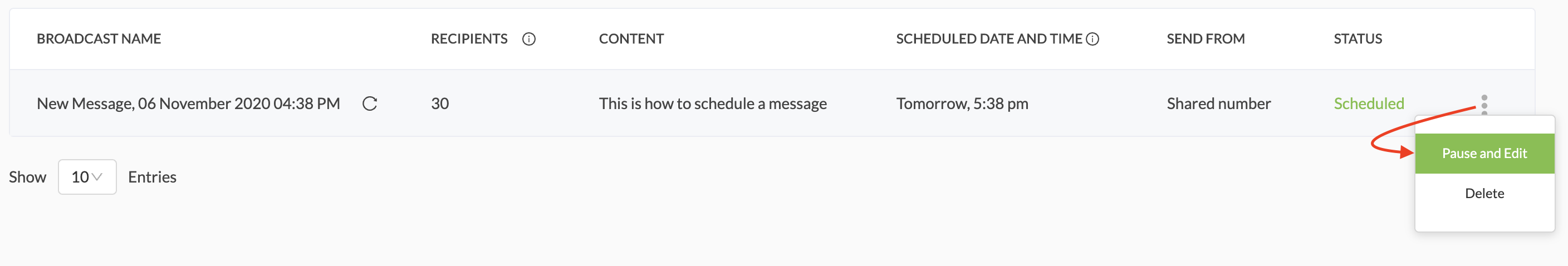The image size is (1568, 266).
Task: Click the refresh icon beside broadcast name
Action: [370, 104]
